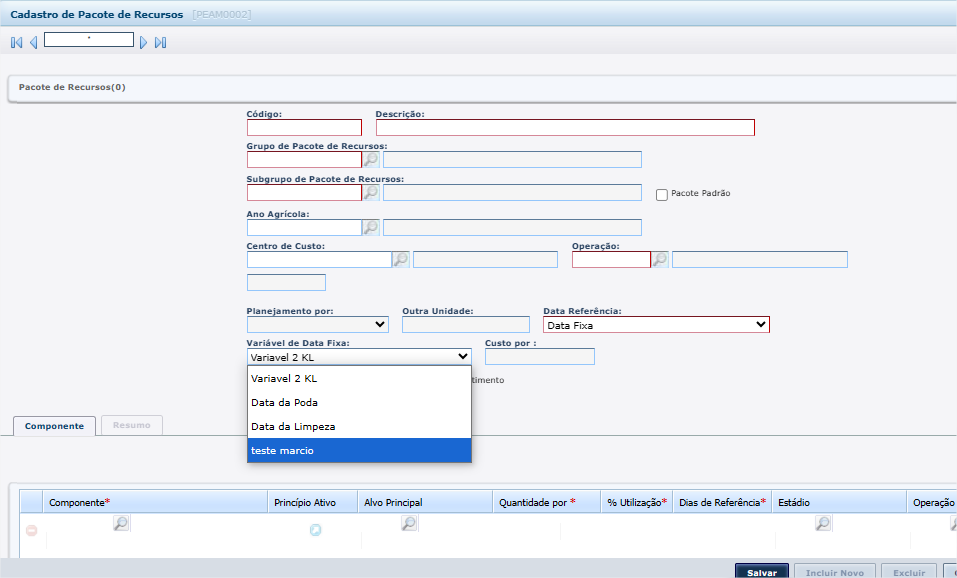
Task: Click % Utilização column header
Action: tap(637, 502)
